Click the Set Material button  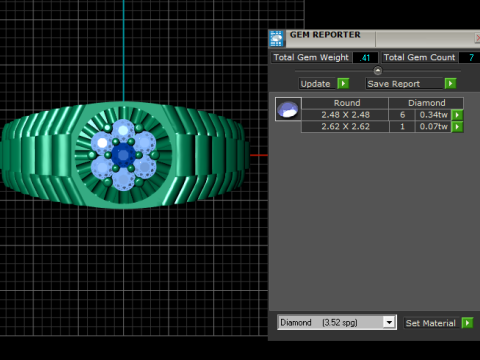click(x=431, y=323)
